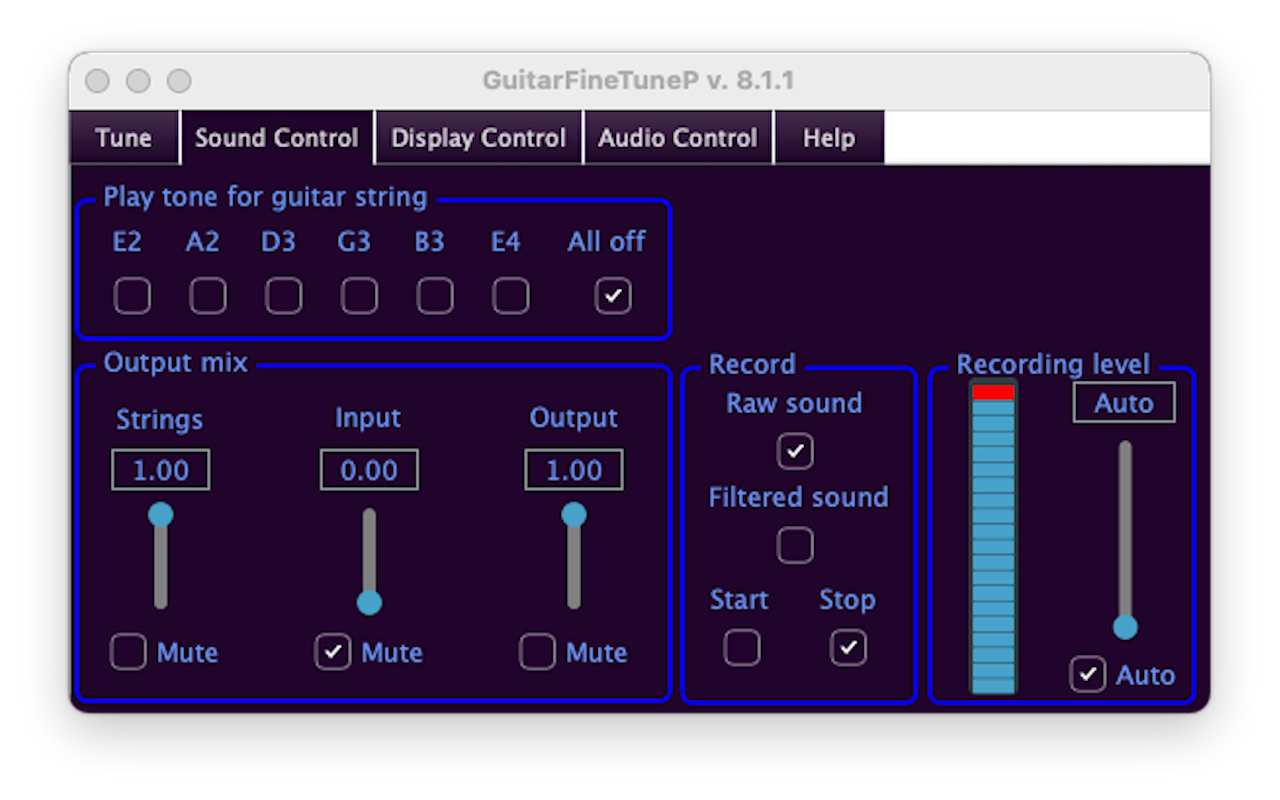This screenshot has height=800, width=1280.
Task: Enable the E2 string tone checkbox
Action: (x=132, y=296)
